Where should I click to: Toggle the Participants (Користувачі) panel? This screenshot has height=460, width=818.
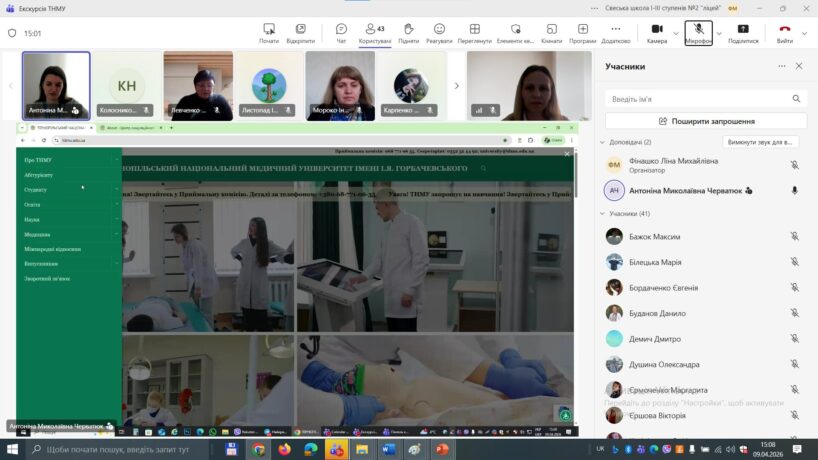375,33
